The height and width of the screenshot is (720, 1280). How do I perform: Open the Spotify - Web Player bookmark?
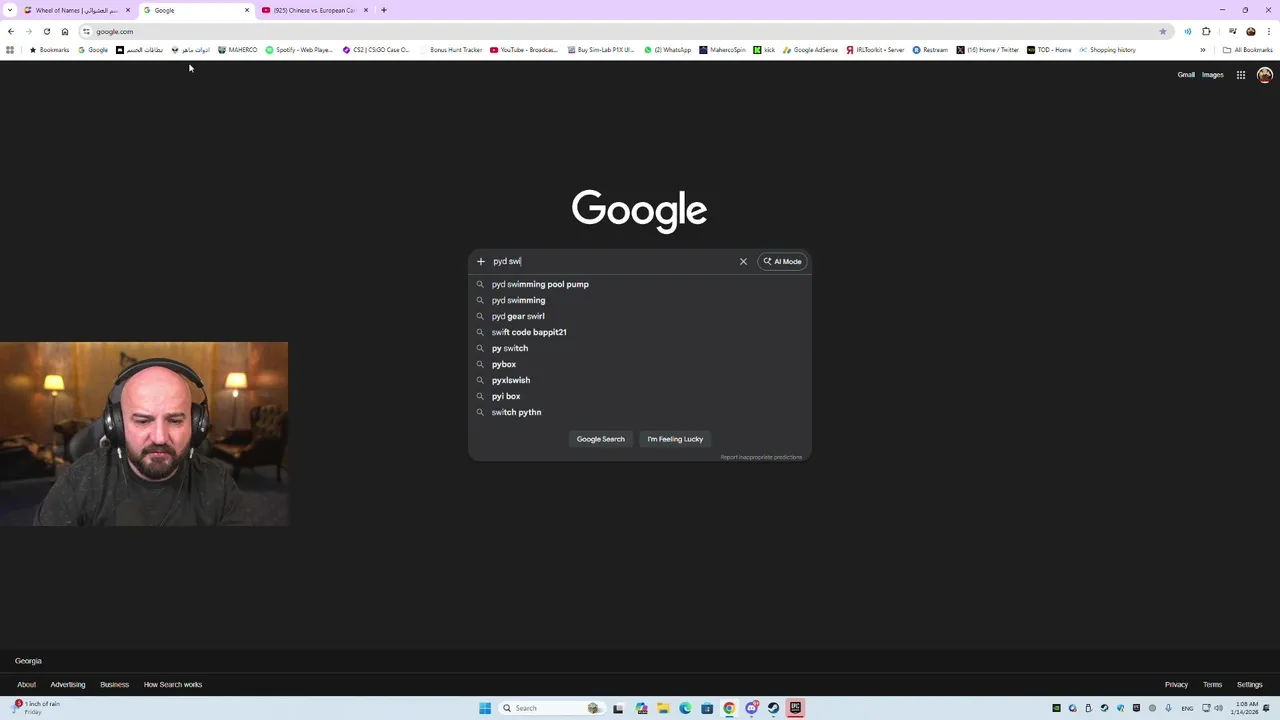[x=299, y=50]
